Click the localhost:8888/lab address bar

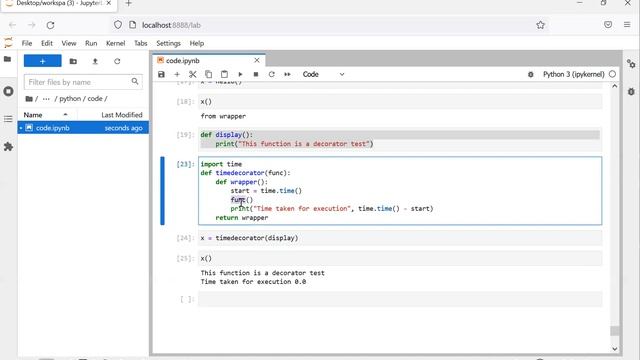tap(331, 25)
